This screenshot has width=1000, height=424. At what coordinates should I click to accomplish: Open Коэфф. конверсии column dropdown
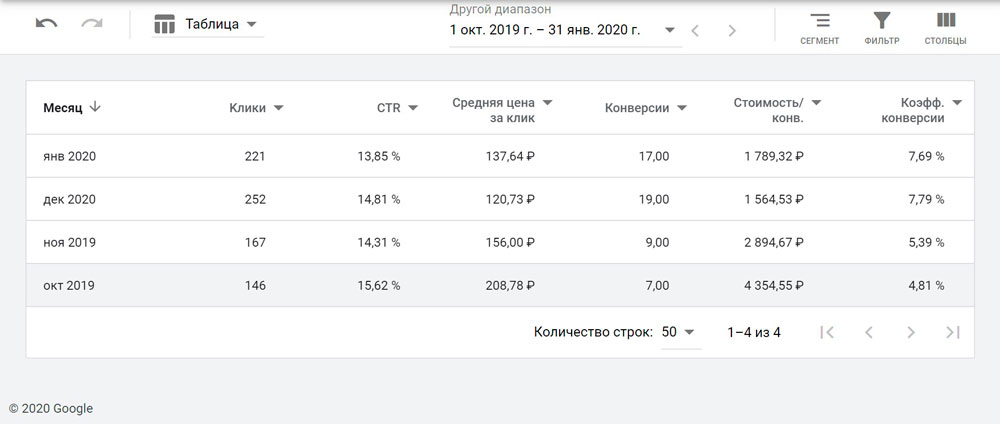(957, 102)
